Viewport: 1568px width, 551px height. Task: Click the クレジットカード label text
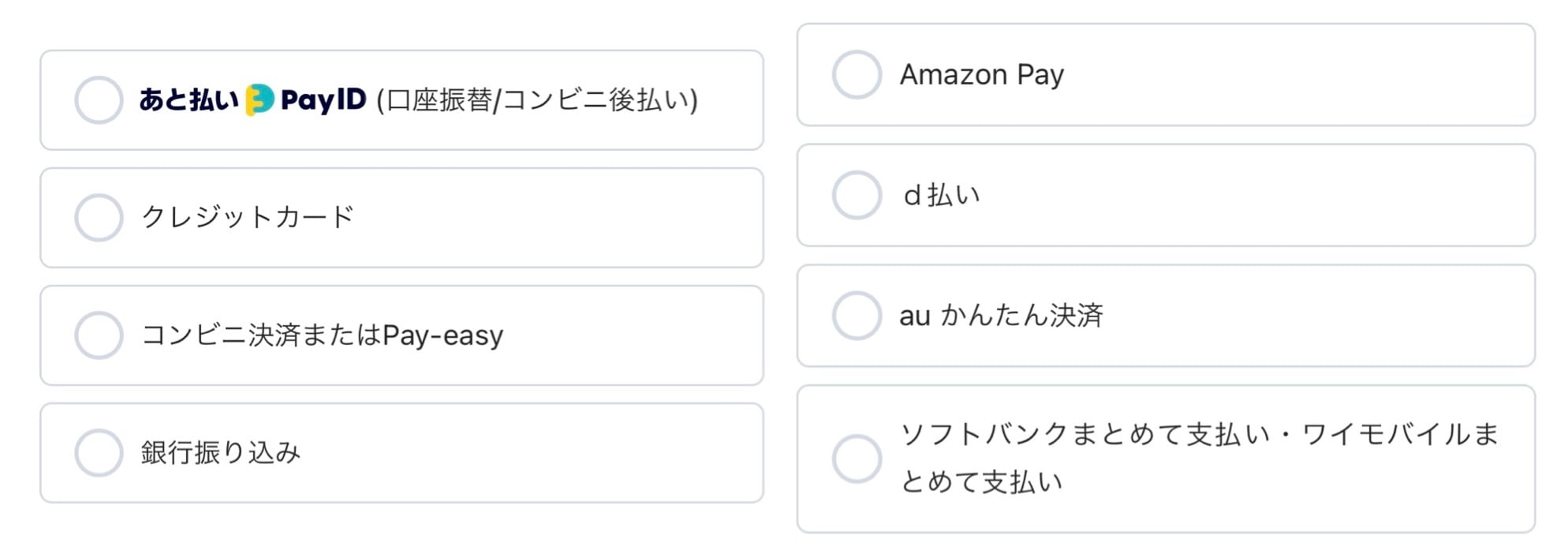tap(248, 216)
